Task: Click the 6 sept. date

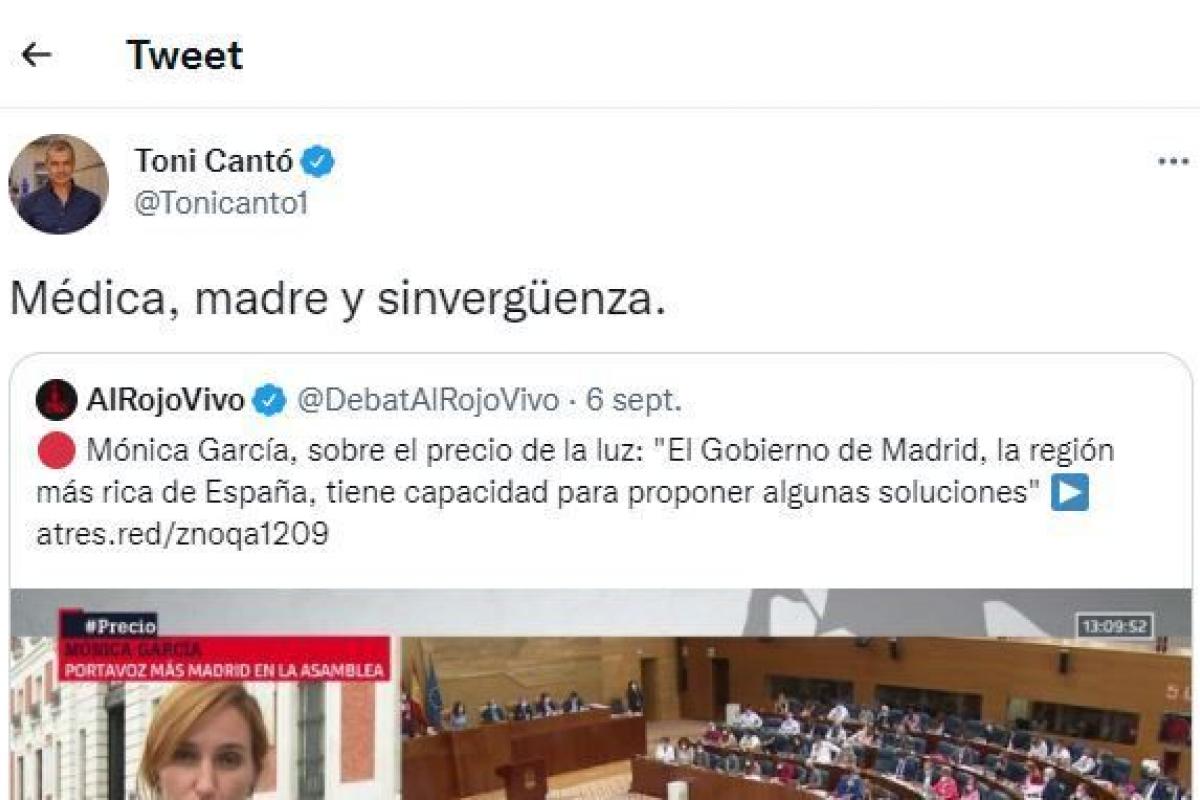Action: [634, 401]
